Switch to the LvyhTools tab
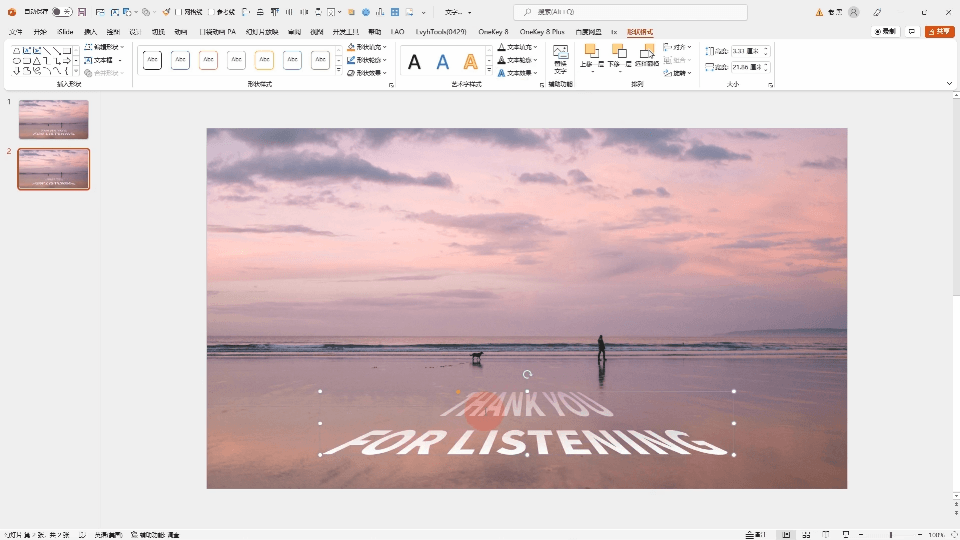This screenshot has height=540, width=960. [x=441, y=32]
